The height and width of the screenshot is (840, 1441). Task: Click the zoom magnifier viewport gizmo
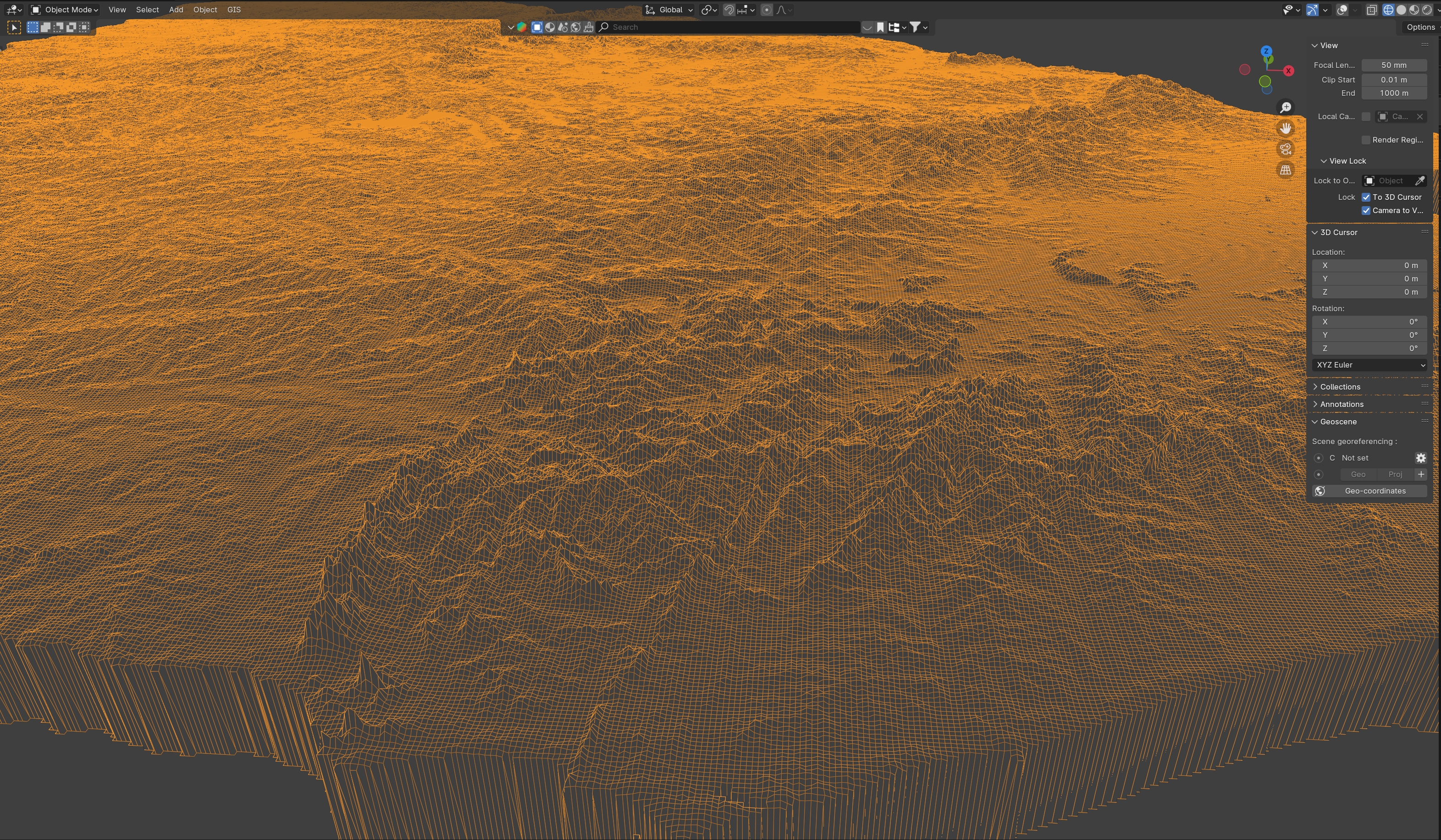coord(1286,107)
